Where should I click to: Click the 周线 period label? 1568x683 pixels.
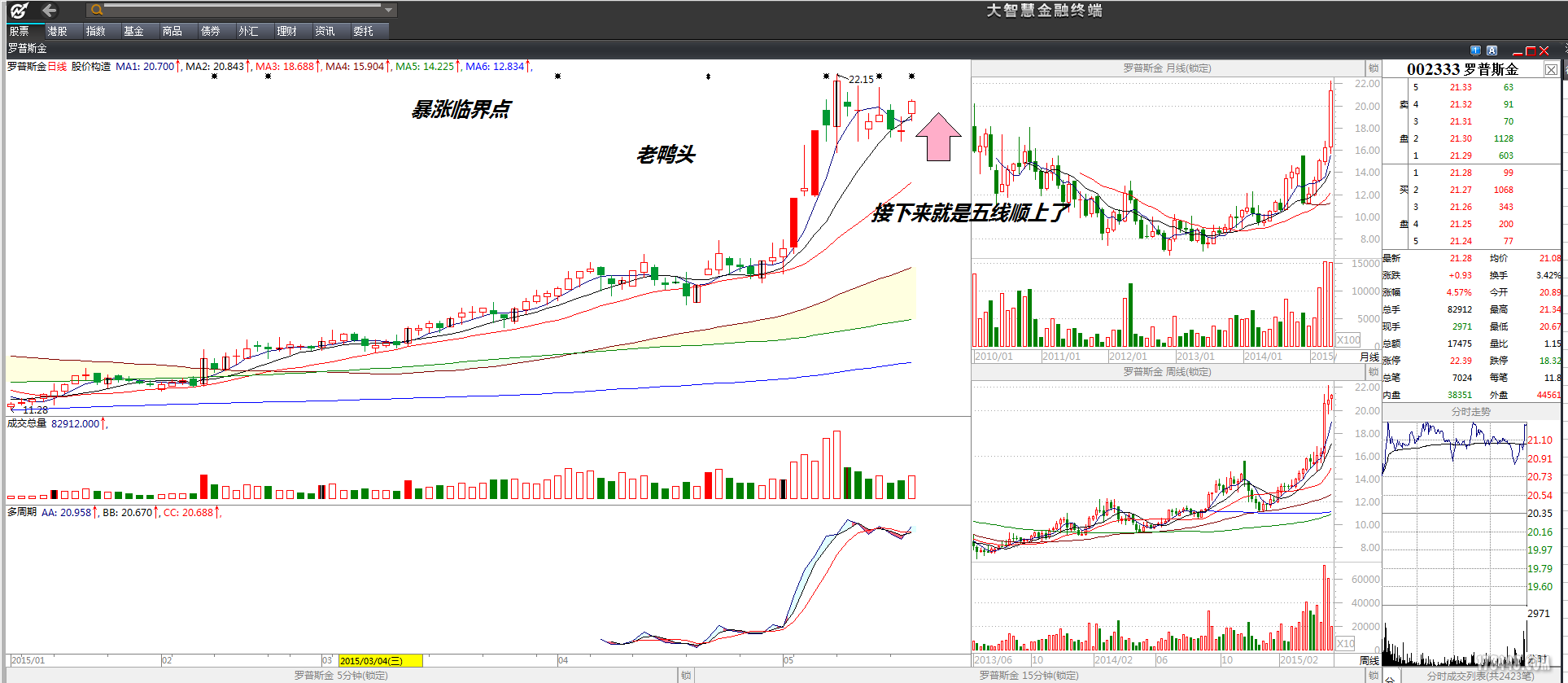tap(1369, 660)
